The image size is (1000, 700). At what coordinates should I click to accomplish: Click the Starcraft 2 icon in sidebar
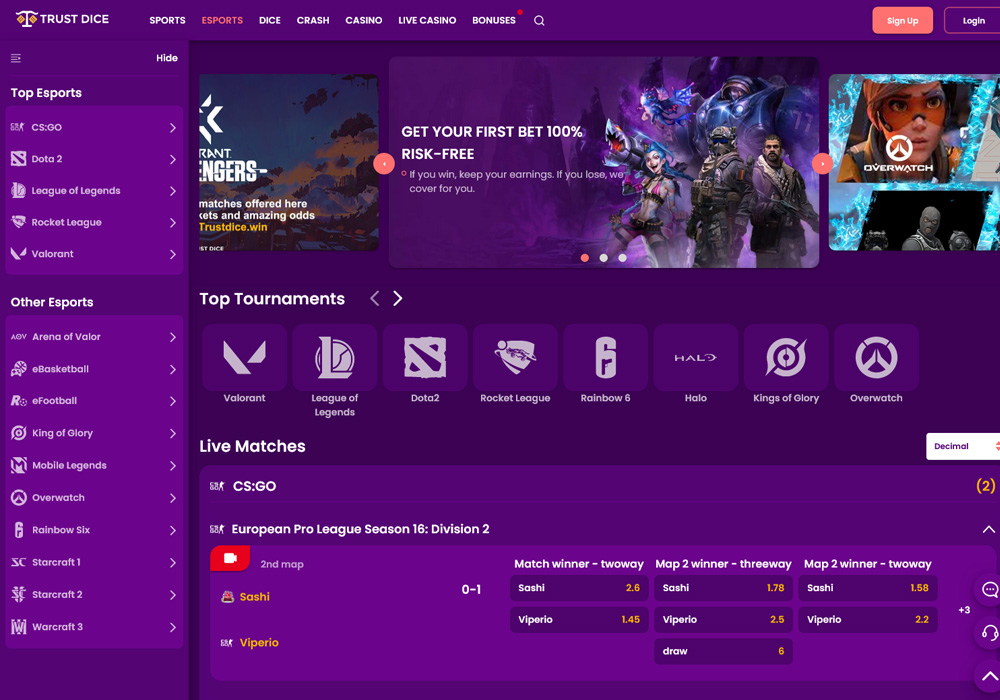[x=18, y=594]
